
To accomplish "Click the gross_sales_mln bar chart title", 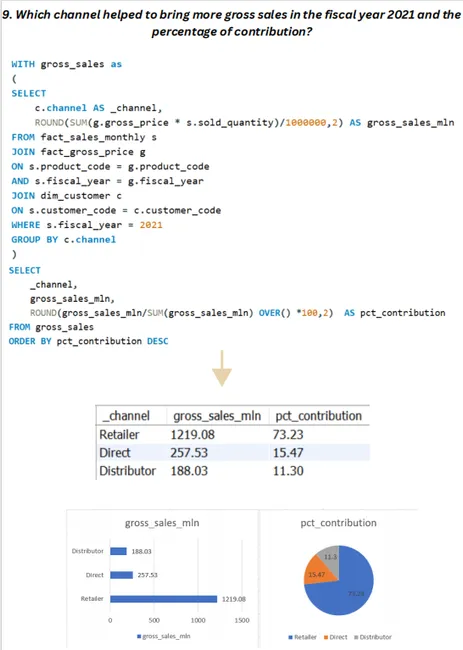I will pyautogui.click(x=162, y=523).
